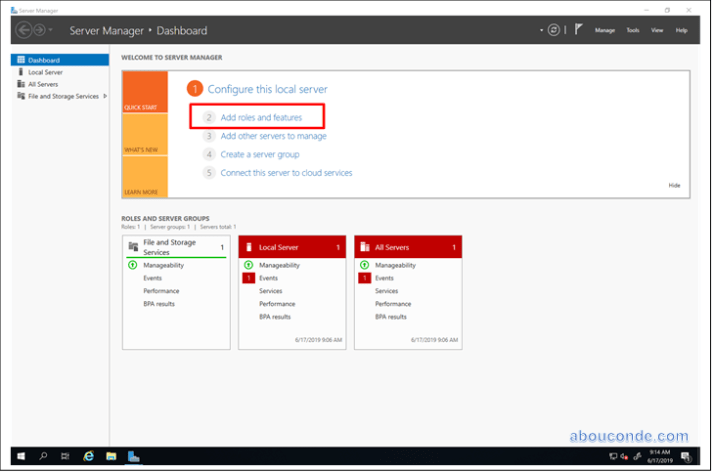Viewport: 714px width, 472px height.
Task: Click the All Servers tile header
Action: tap(407, 247)
